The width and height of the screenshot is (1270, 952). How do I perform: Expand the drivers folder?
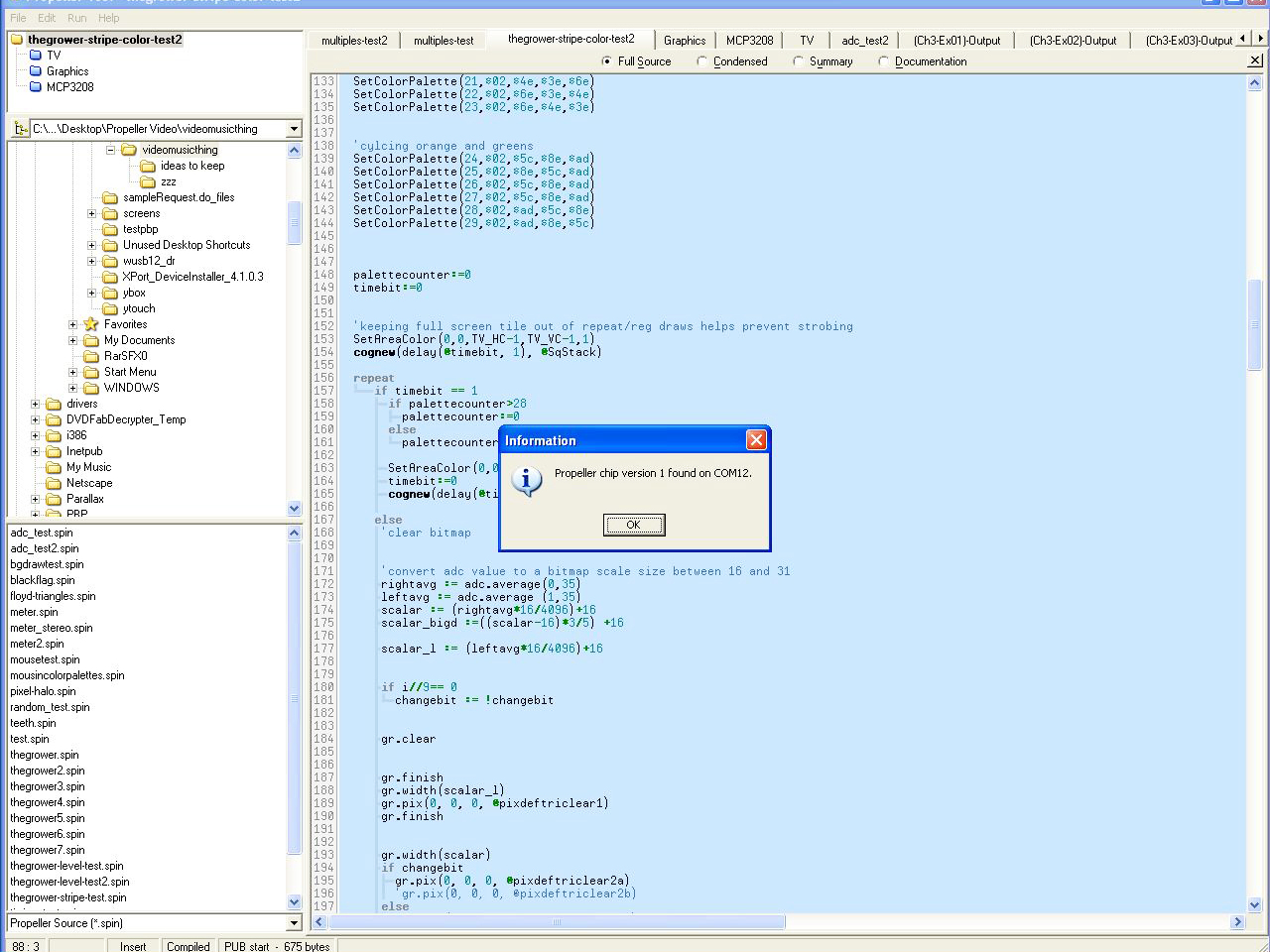click(35, 404)
